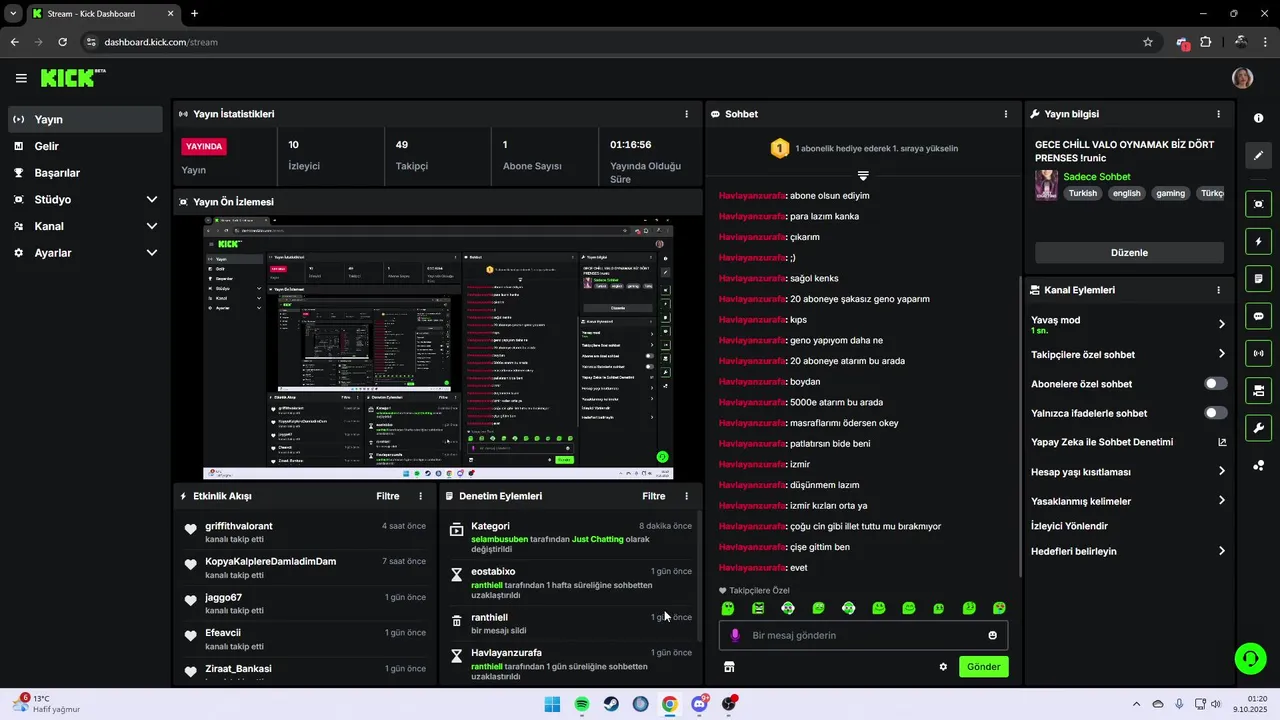Collapse the subscription leaderboard banner arrow
This screenshot has height=720, width=1280.
click(863, 175)
